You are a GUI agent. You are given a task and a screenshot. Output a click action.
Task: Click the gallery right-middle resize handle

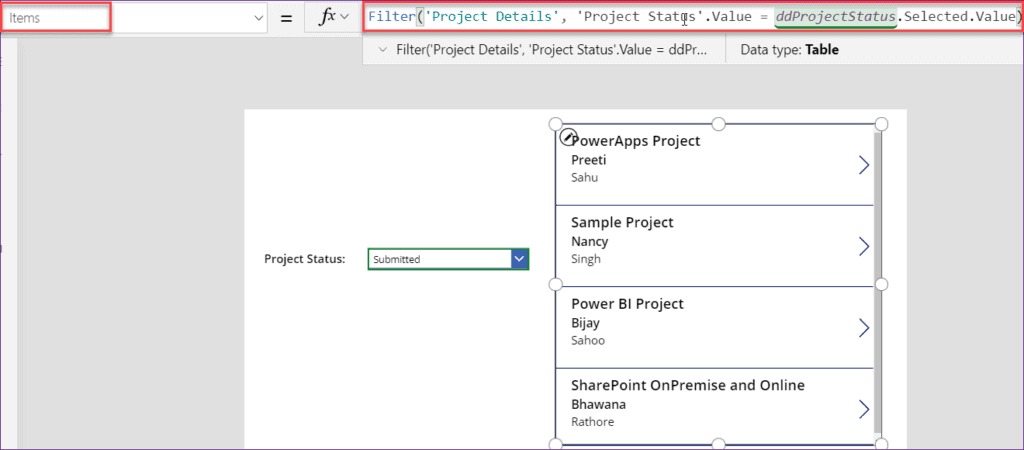tap(881, 285)
